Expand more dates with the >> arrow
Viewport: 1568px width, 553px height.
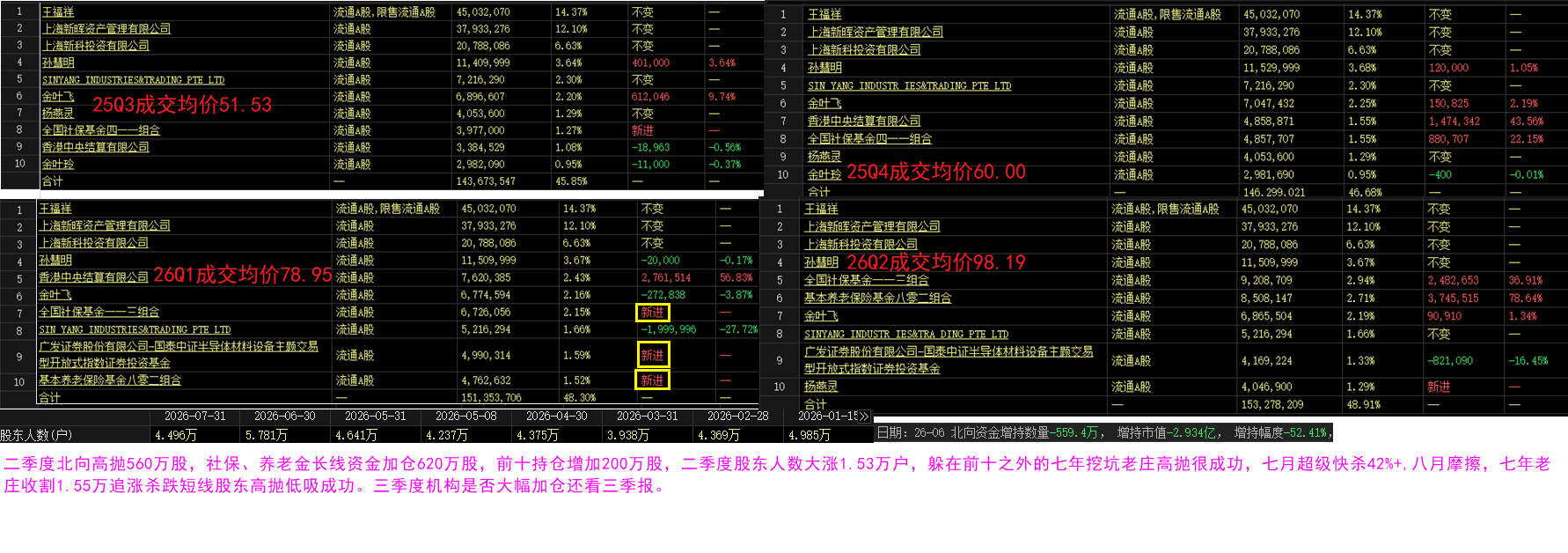pos(864,417)
